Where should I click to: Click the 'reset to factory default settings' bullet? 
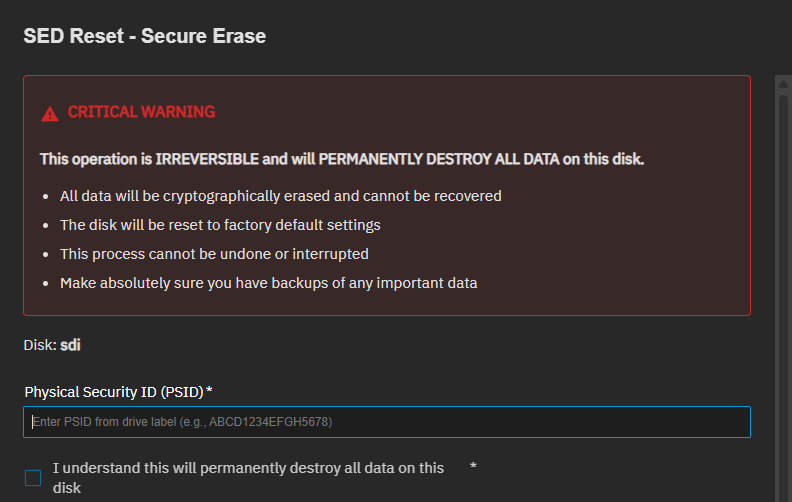[220, 225]
